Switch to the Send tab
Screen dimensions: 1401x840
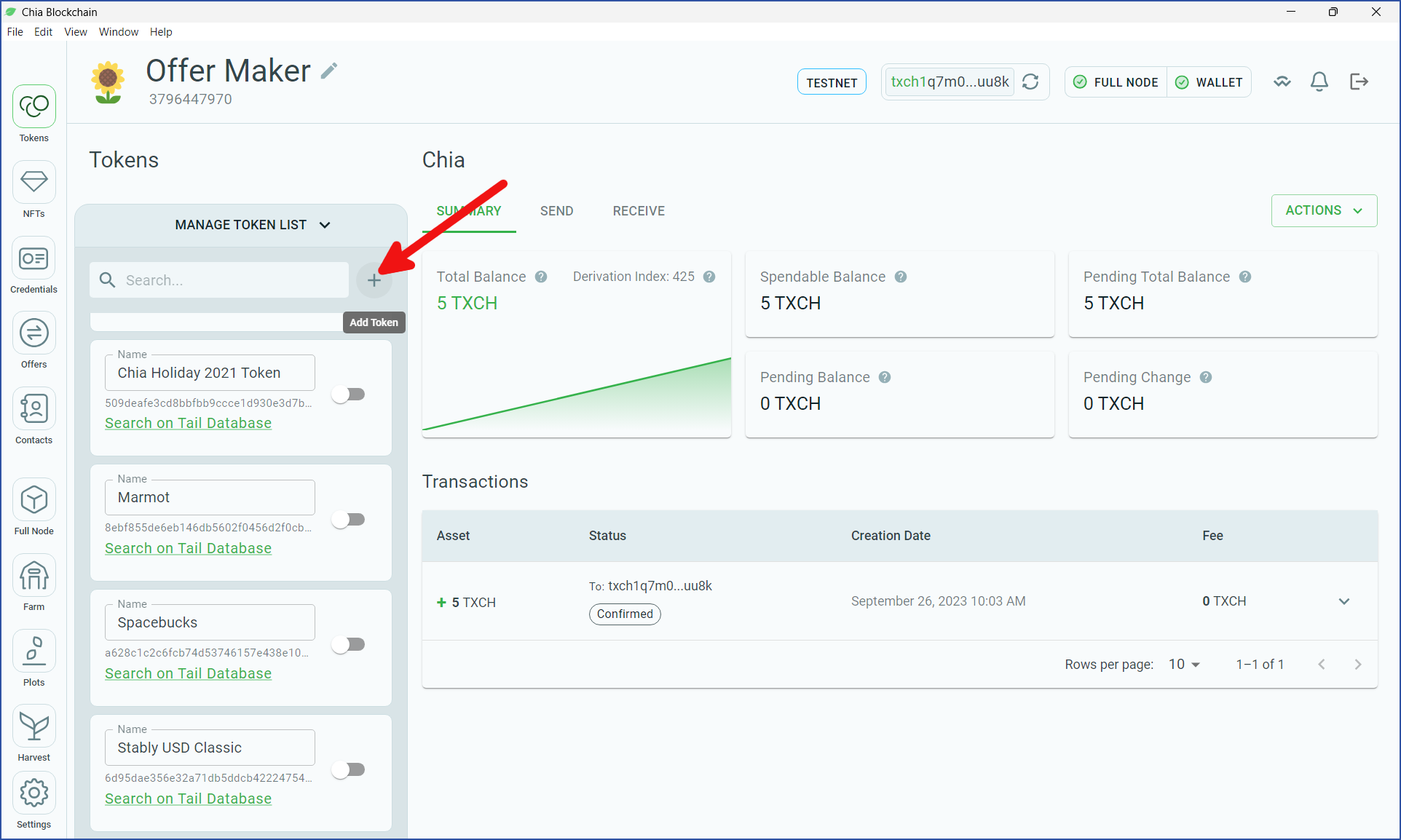pyautogui.click(x=557, y=211)
